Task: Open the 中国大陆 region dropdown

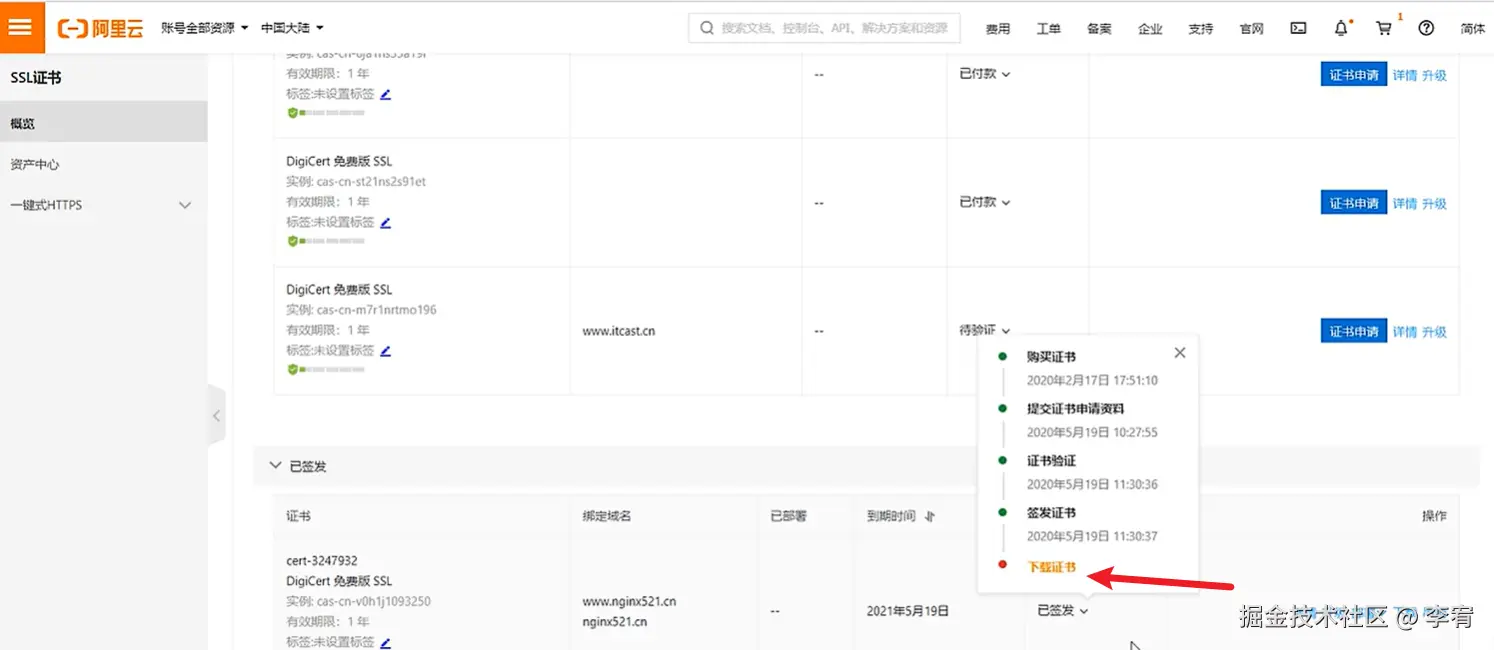Action: [292, 28]
